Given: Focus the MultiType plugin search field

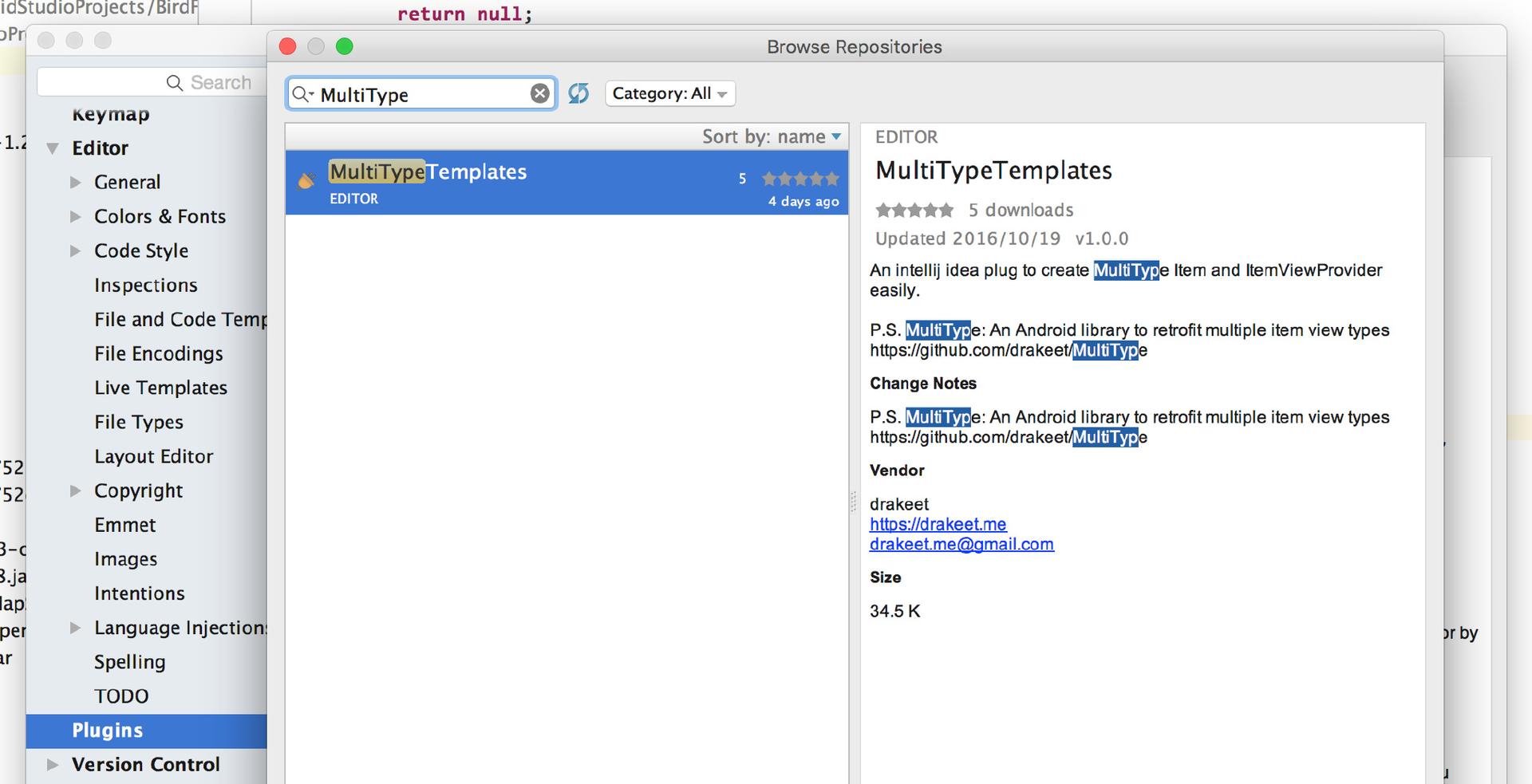Looking at the screenshot, I should [423, 95].
